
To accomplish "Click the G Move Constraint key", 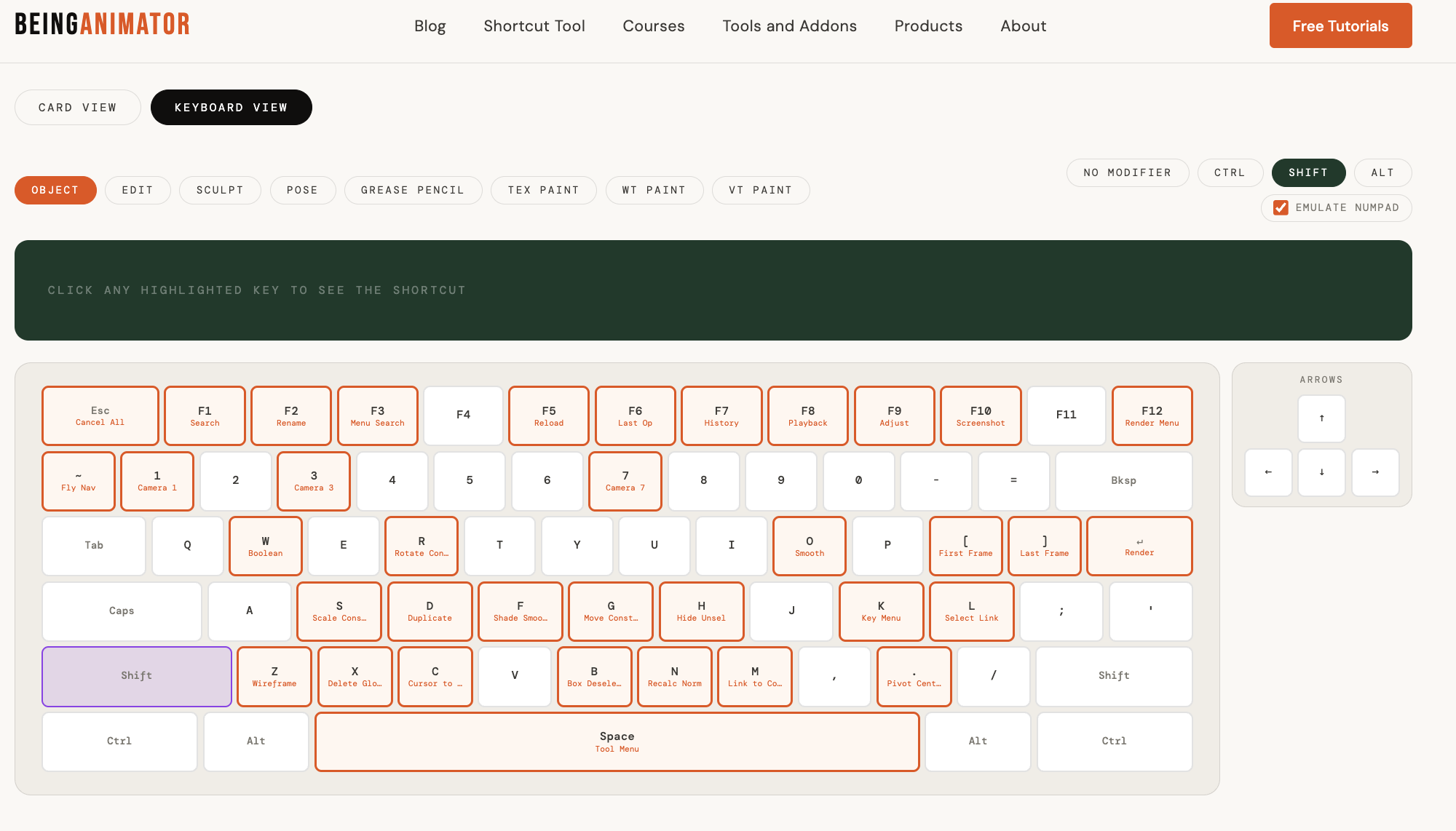I will point(611,611).
